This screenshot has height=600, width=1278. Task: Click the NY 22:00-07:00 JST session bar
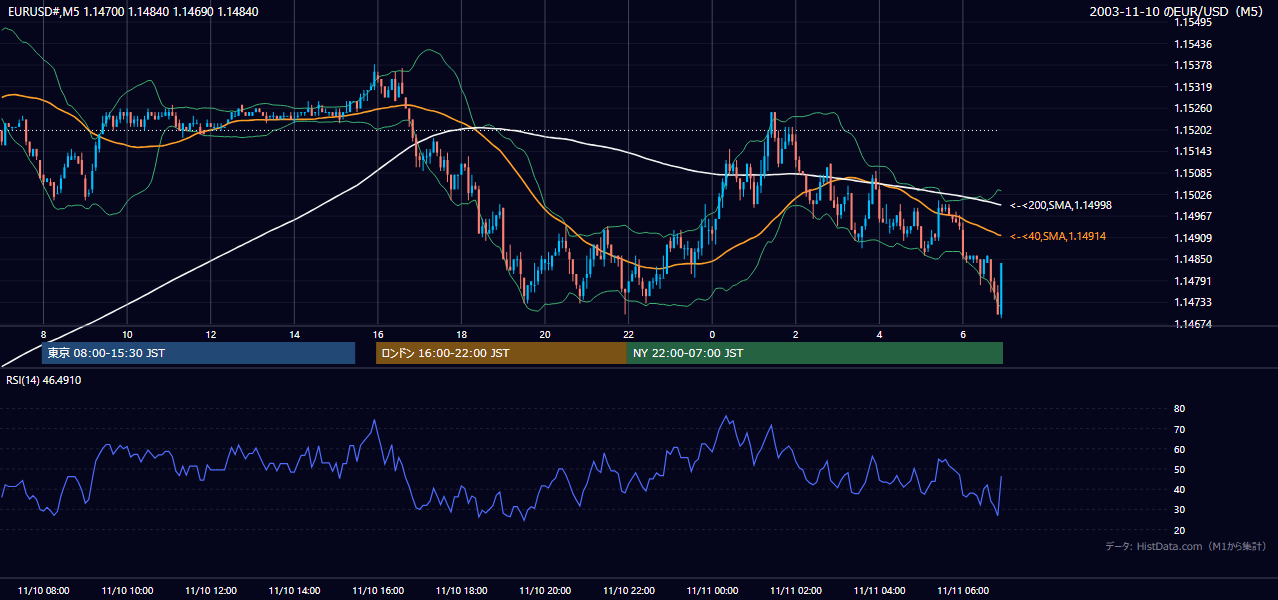(x=815, y=353)
